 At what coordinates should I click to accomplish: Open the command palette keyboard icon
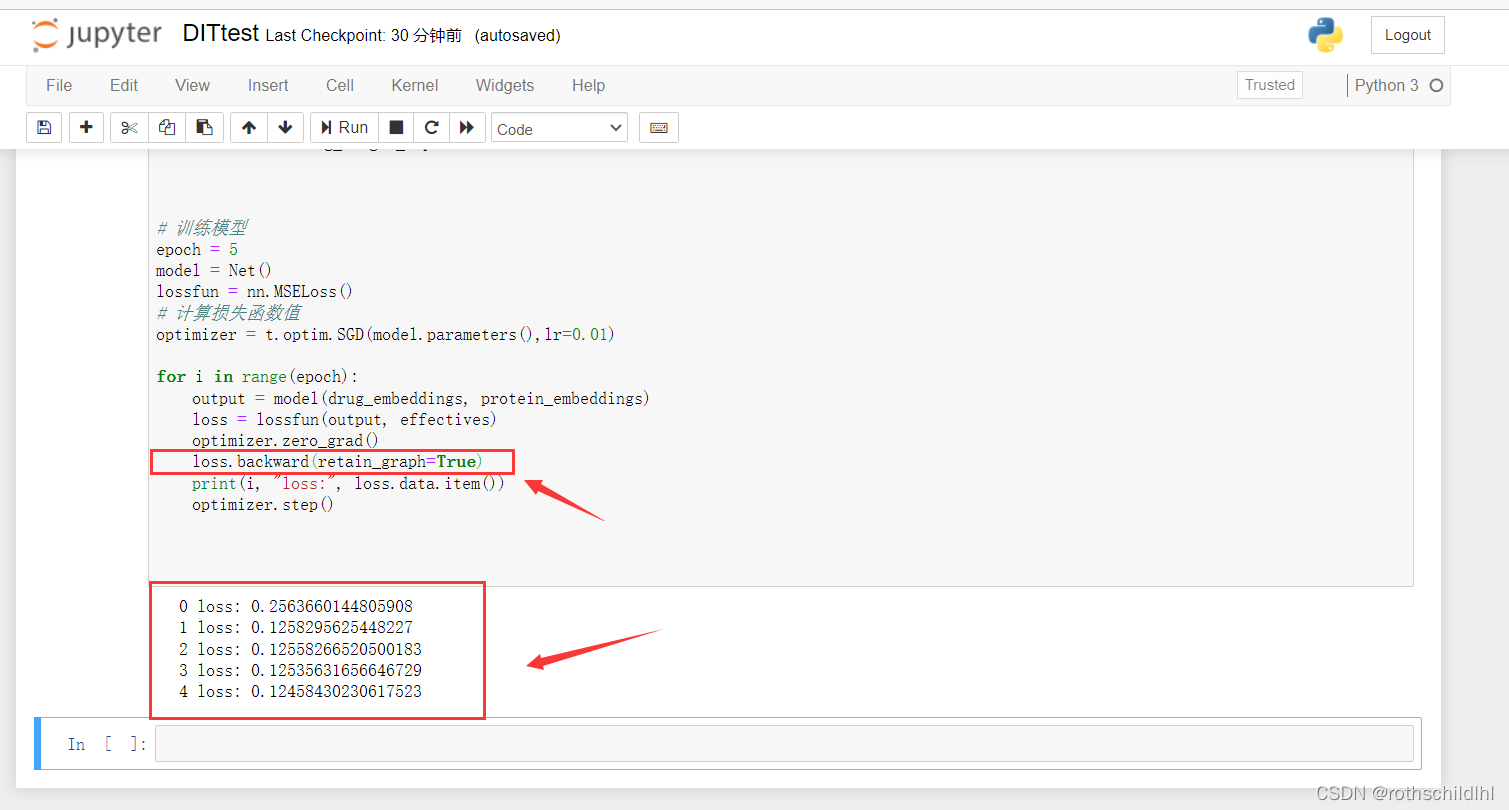coord(658,127)
